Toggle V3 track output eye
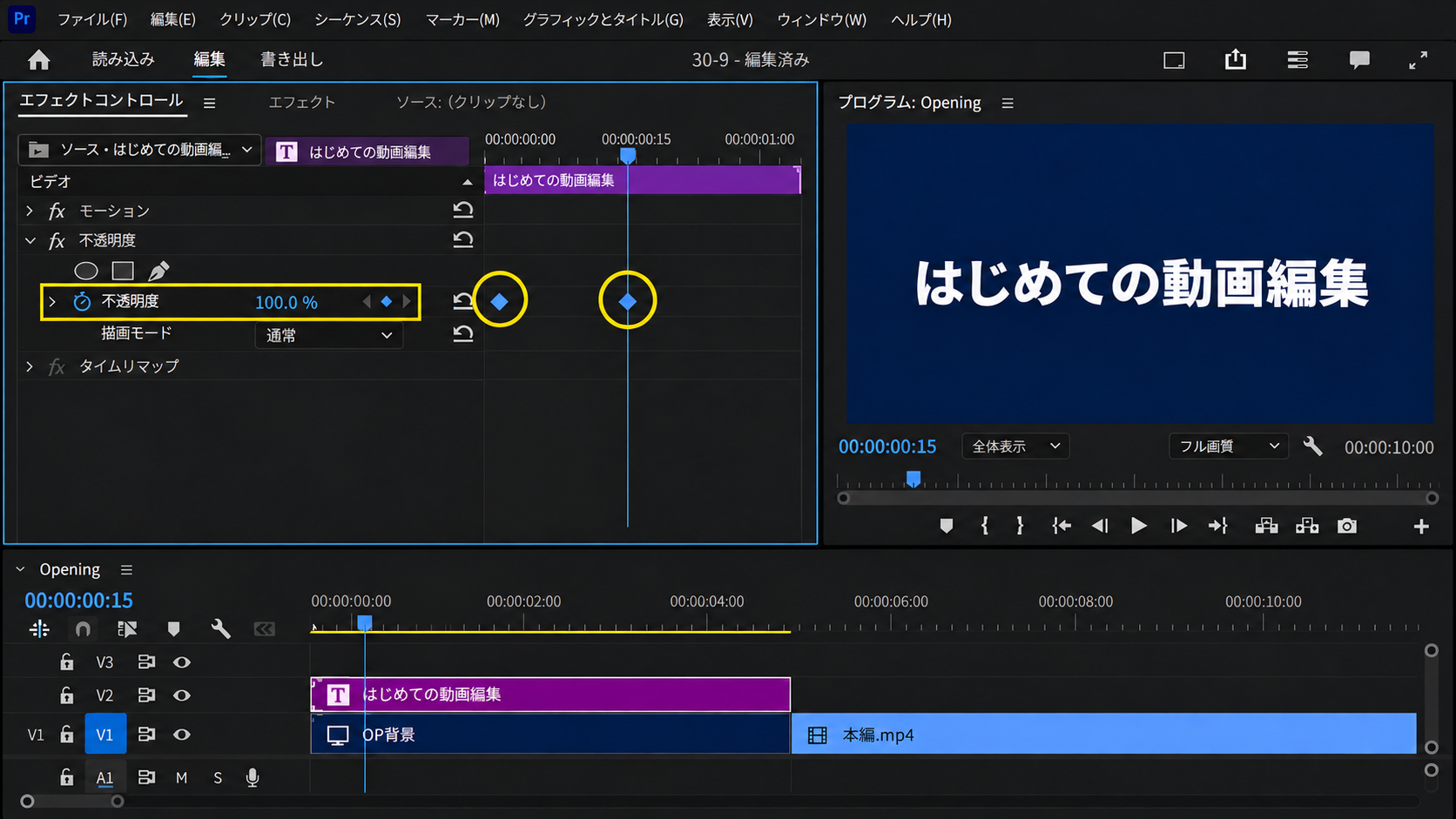1456x819 pixels. (181, 662)
